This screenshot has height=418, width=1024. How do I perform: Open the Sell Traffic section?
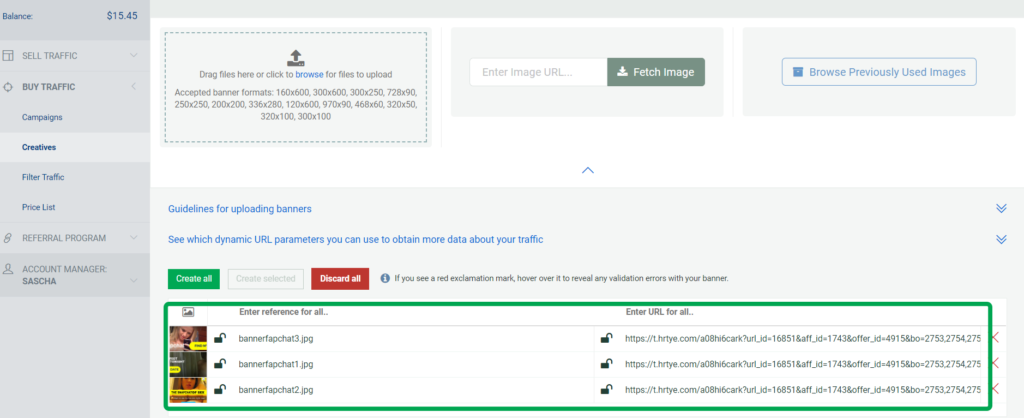pyautogui.click(x=50, y=56)
